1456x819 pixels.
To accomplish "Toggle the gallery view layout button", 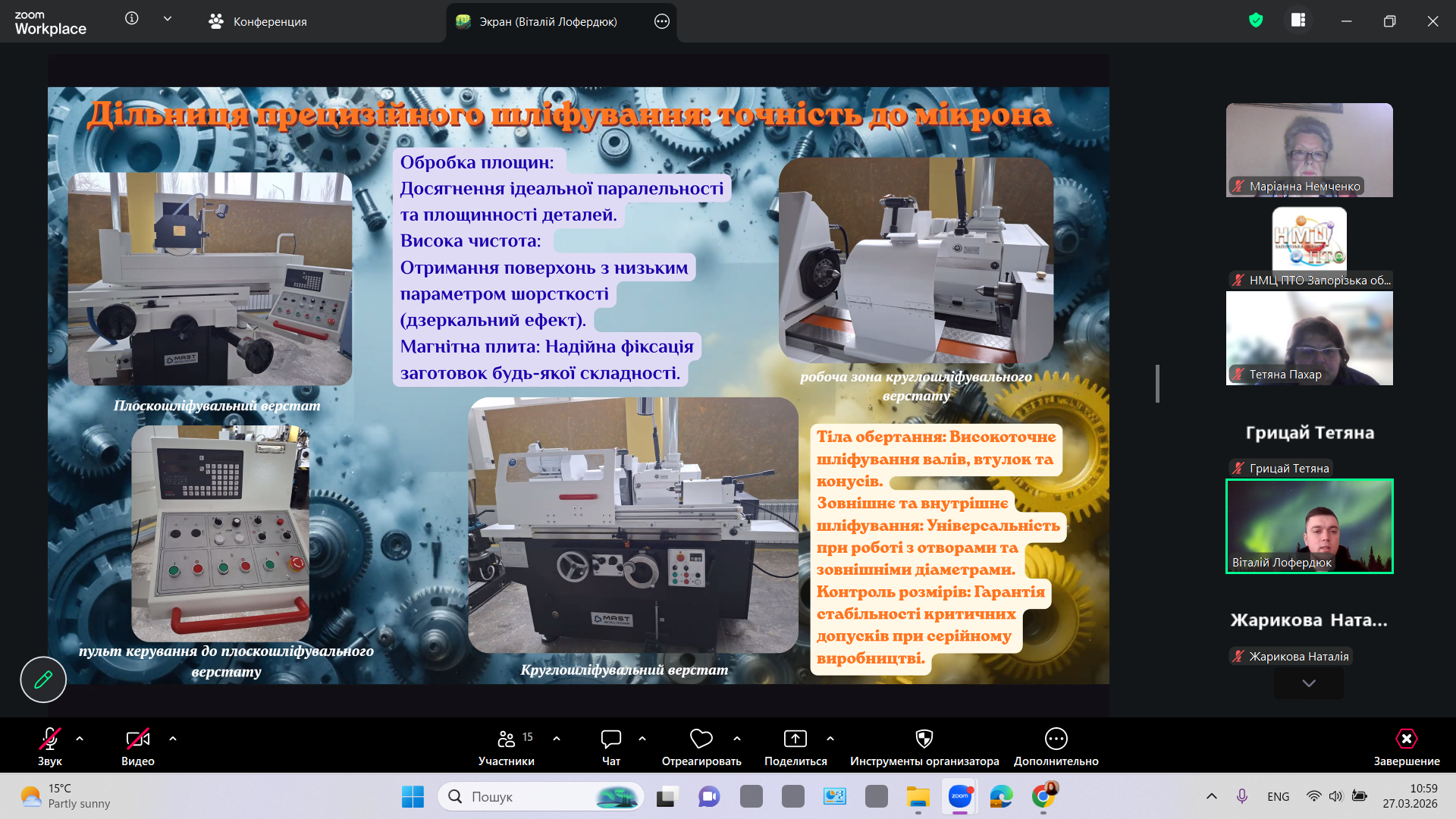I will [1298, 20].
